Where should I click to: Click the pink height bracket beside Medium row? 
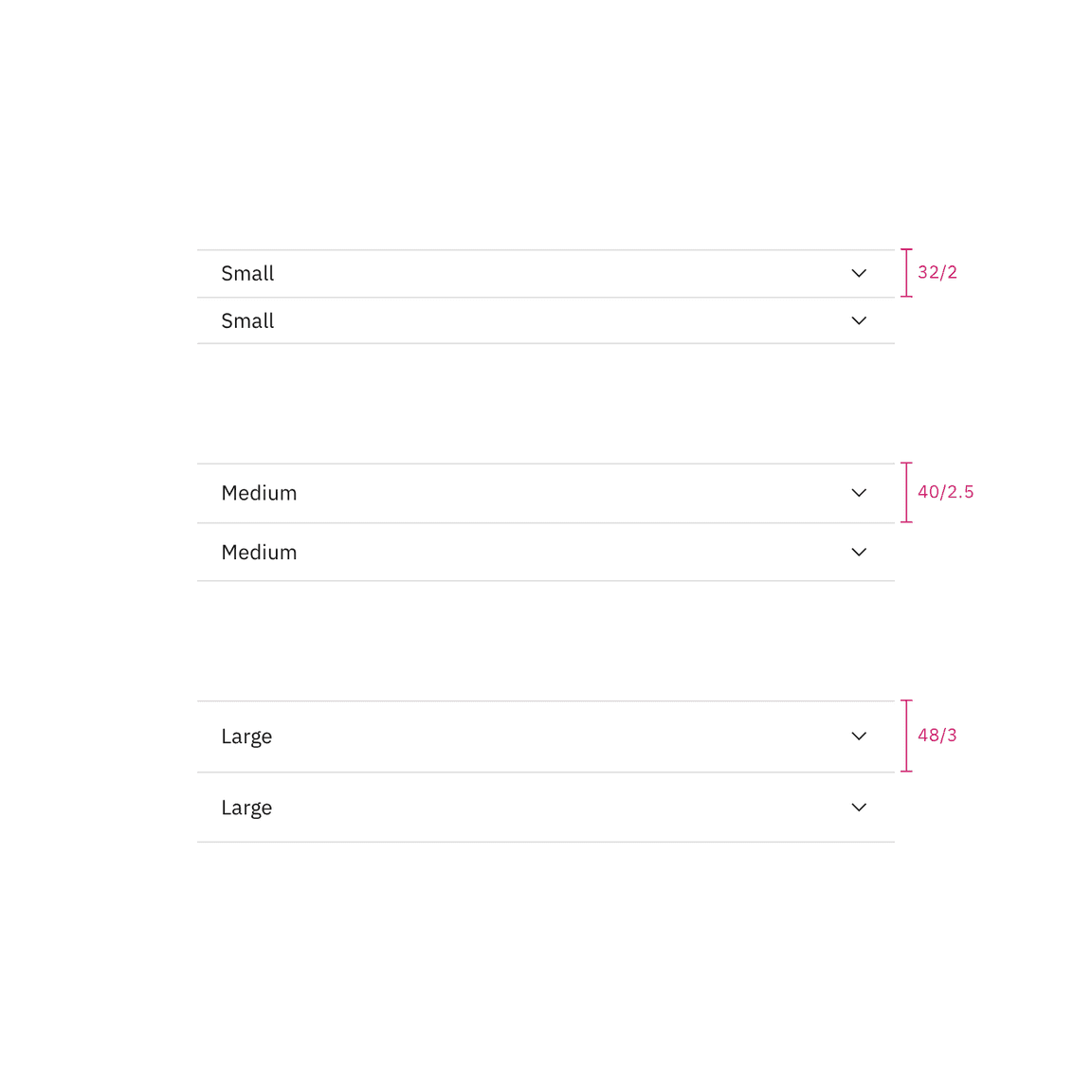(x=906, y=493)
